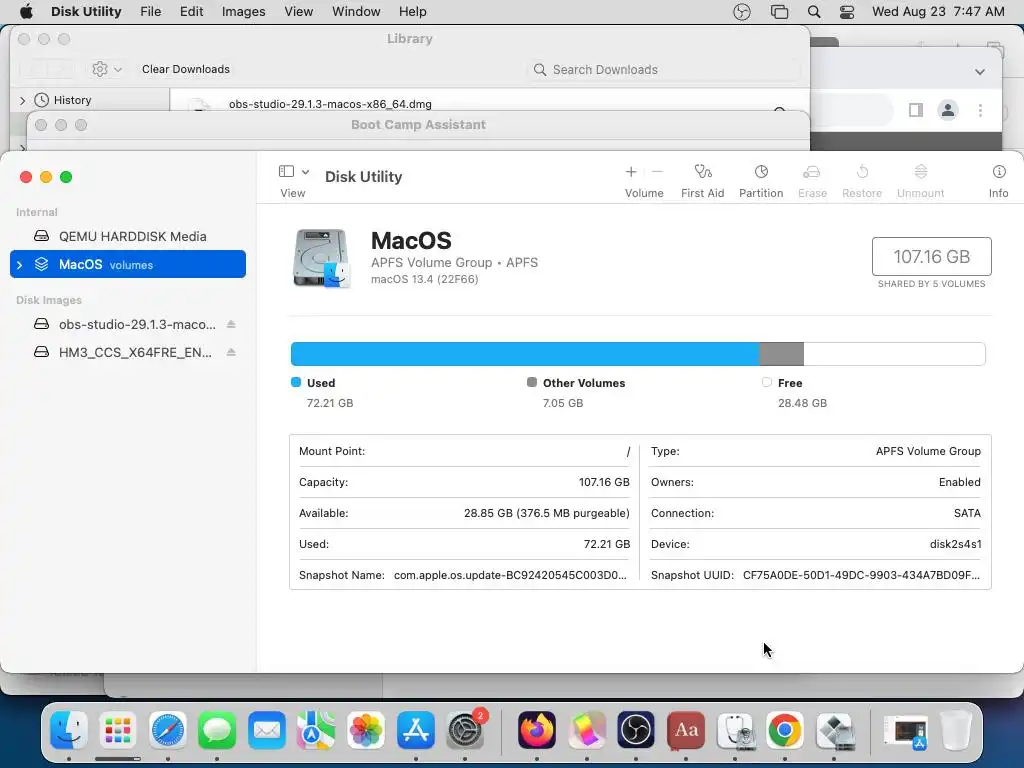Click the disk2s4s1 device value
This screenshot has height=768, width=1024.
coord(955,544)
